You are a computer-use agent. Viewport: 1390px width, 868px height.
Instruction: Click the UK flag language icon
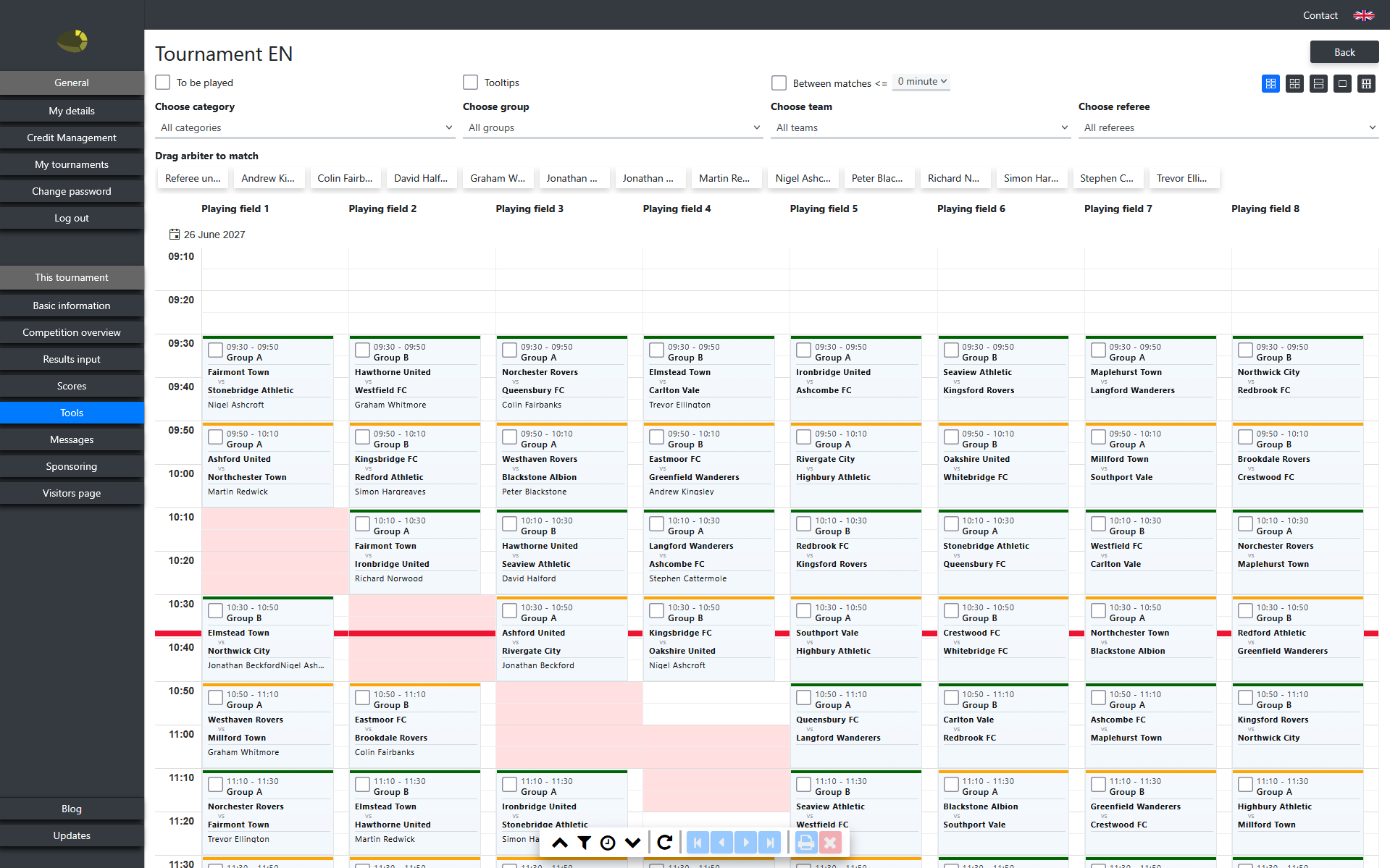pos(1364,15)
